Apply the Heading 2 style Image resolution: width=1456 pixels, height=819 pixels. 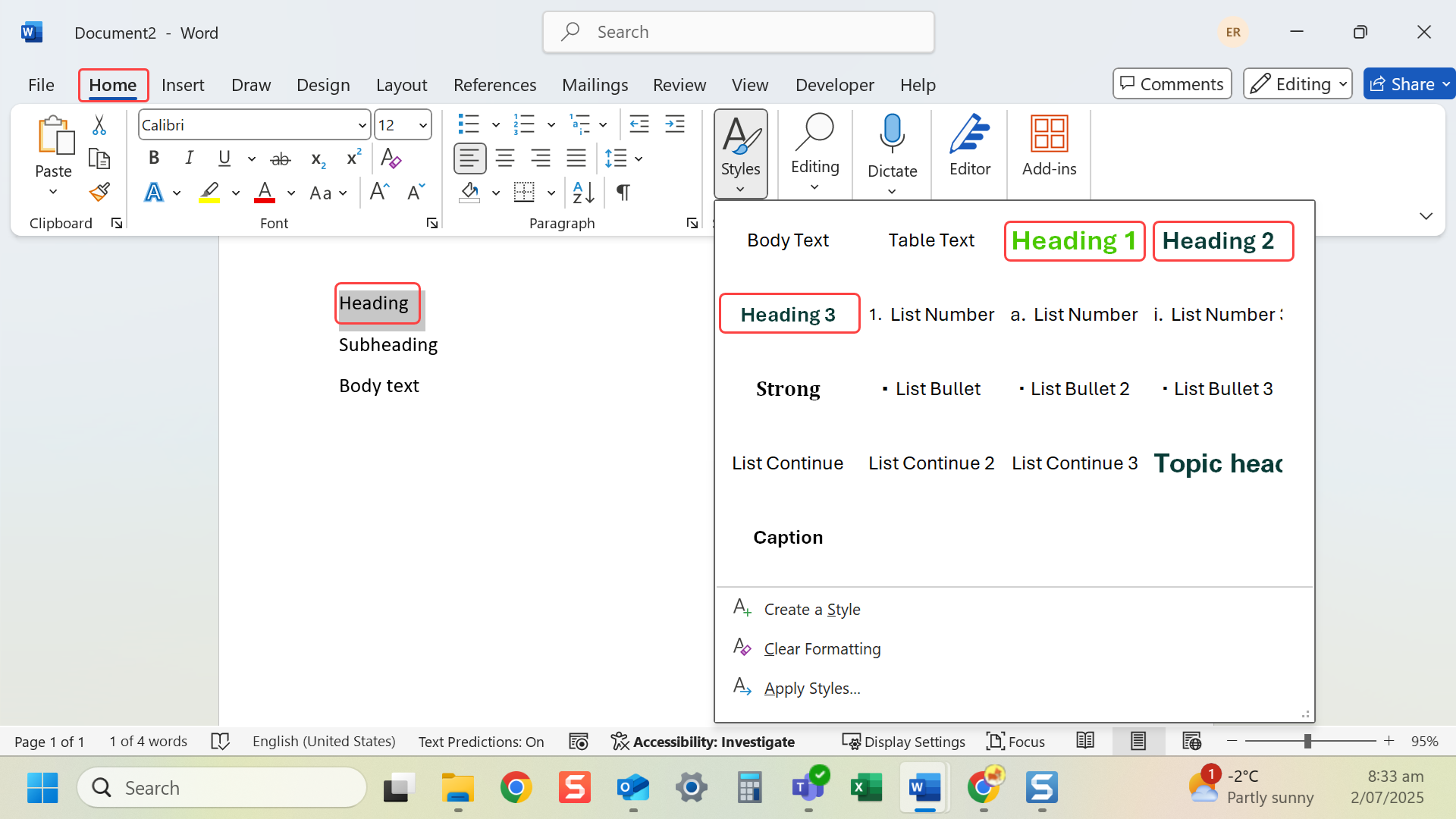coord(1222,241)
